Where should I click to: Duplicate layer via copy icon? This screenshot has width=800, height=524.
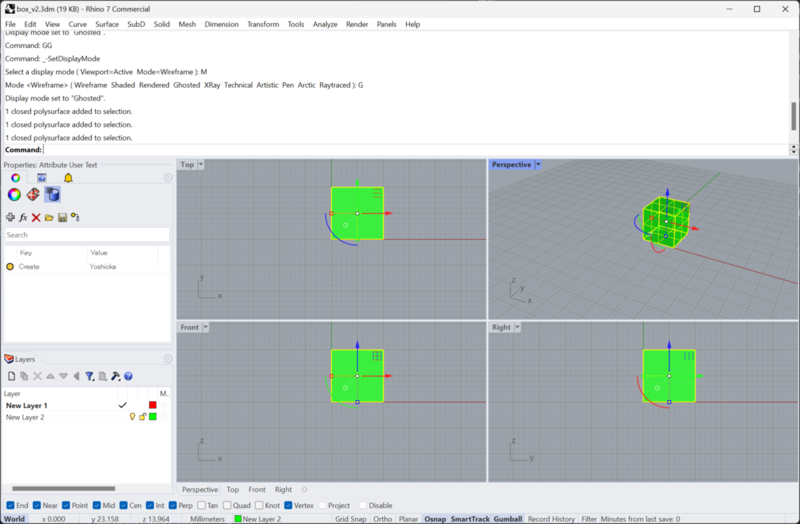(x=24, y=376)
